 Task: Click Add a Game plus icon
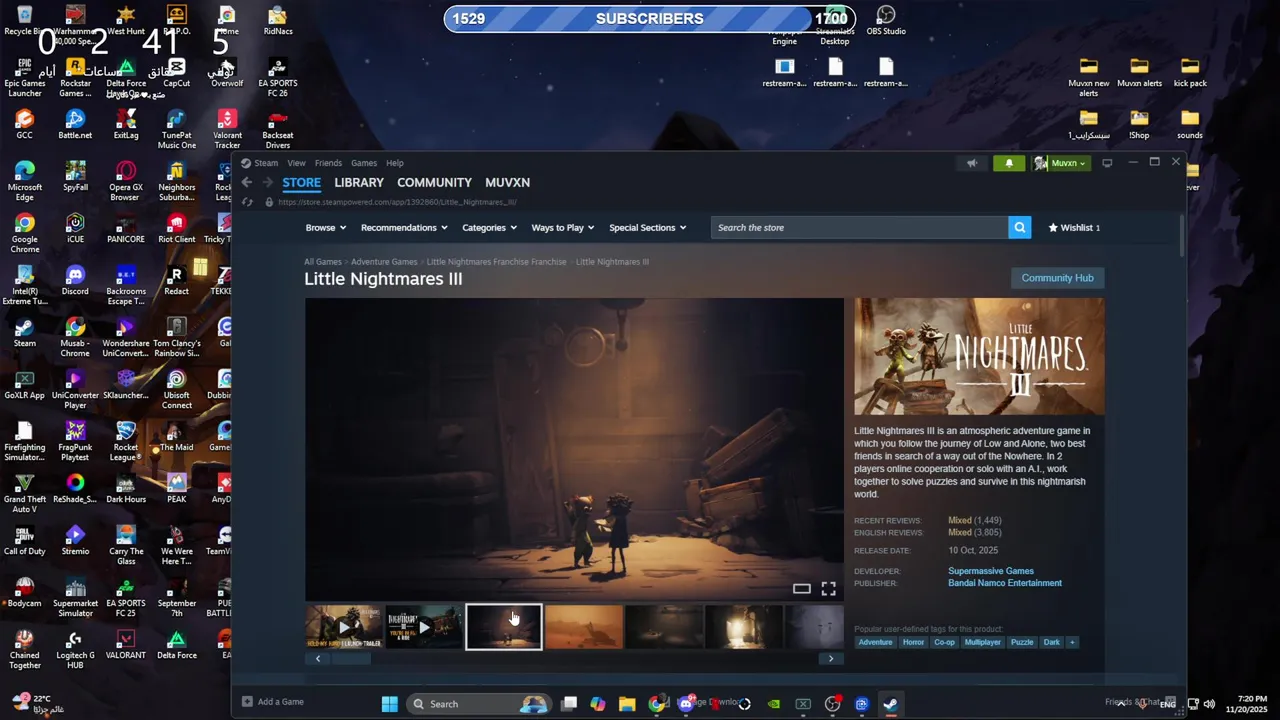(248, 702)
